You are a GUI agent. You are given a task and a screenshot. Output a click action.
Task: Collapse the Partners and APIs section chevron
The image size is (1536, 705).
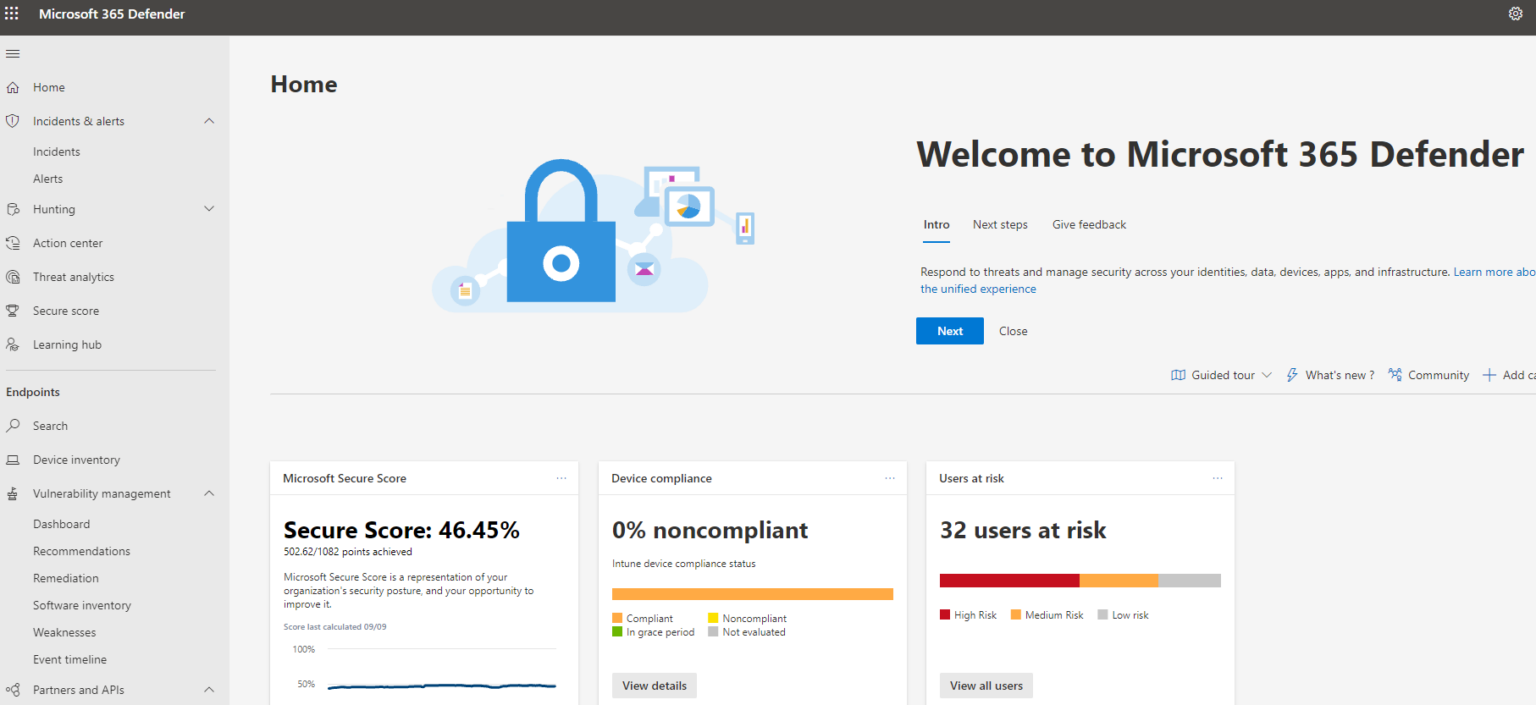tap(209, 690)
